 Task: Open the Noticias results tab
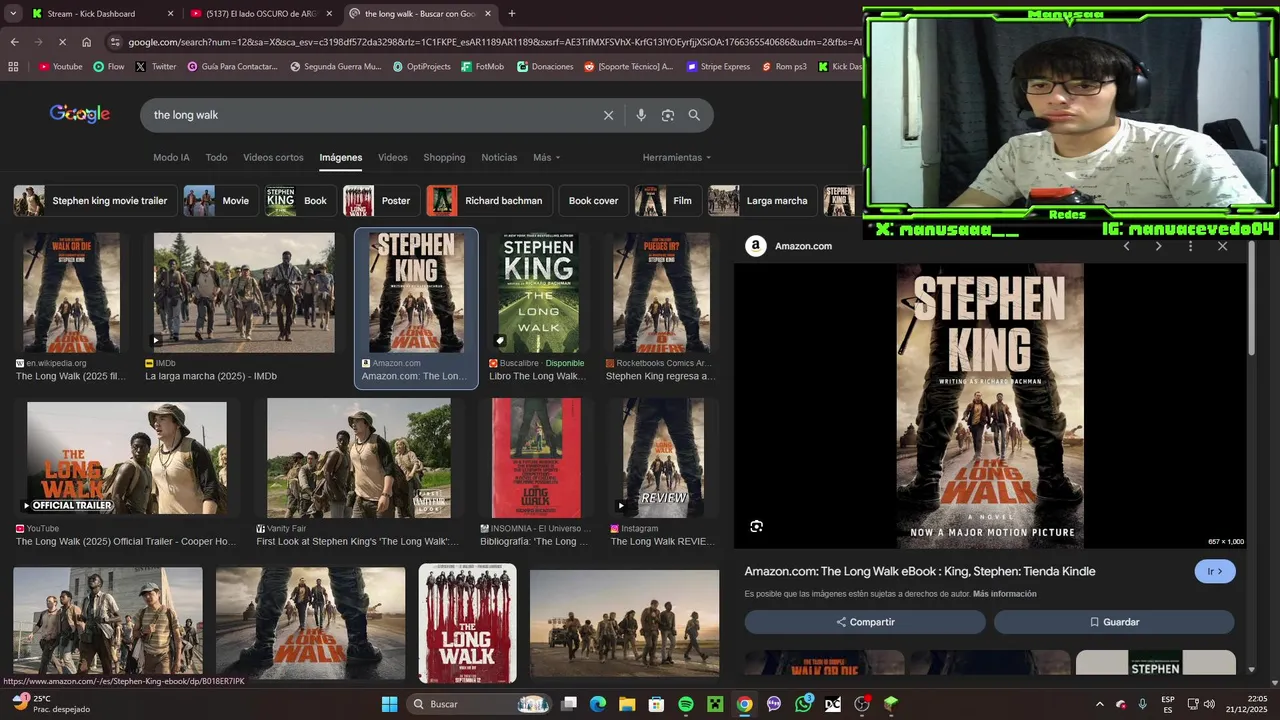pyautogui.click(x=499, y=158)
